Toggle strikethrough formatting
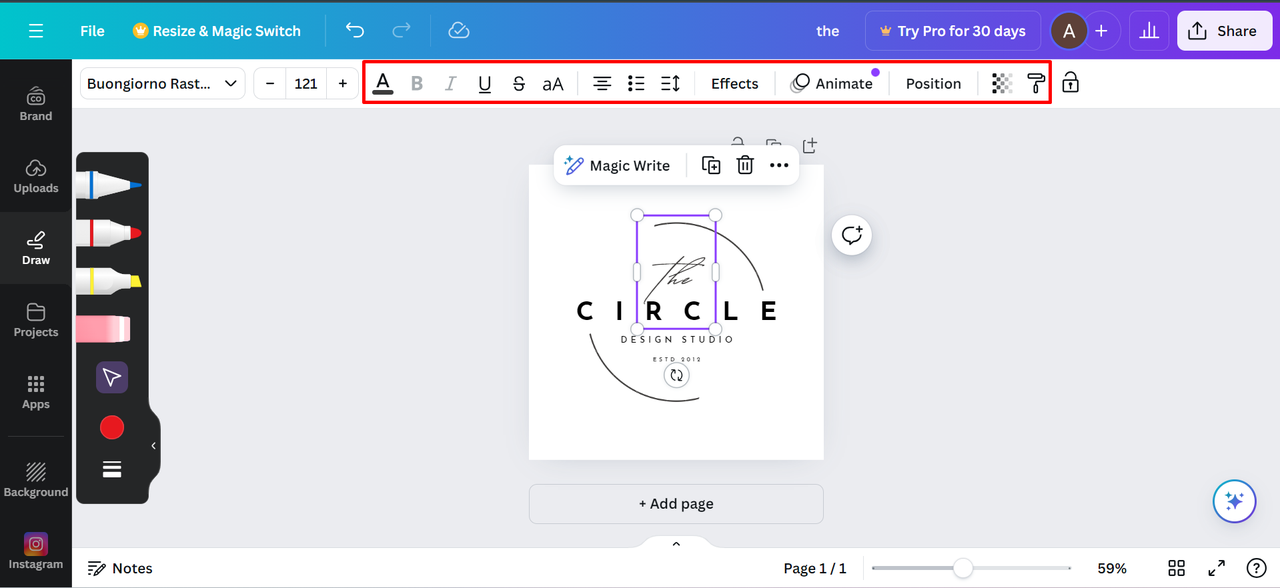The height and width of the screenshot is (588, 1280). pyautogui.click(x=518, y=83)
